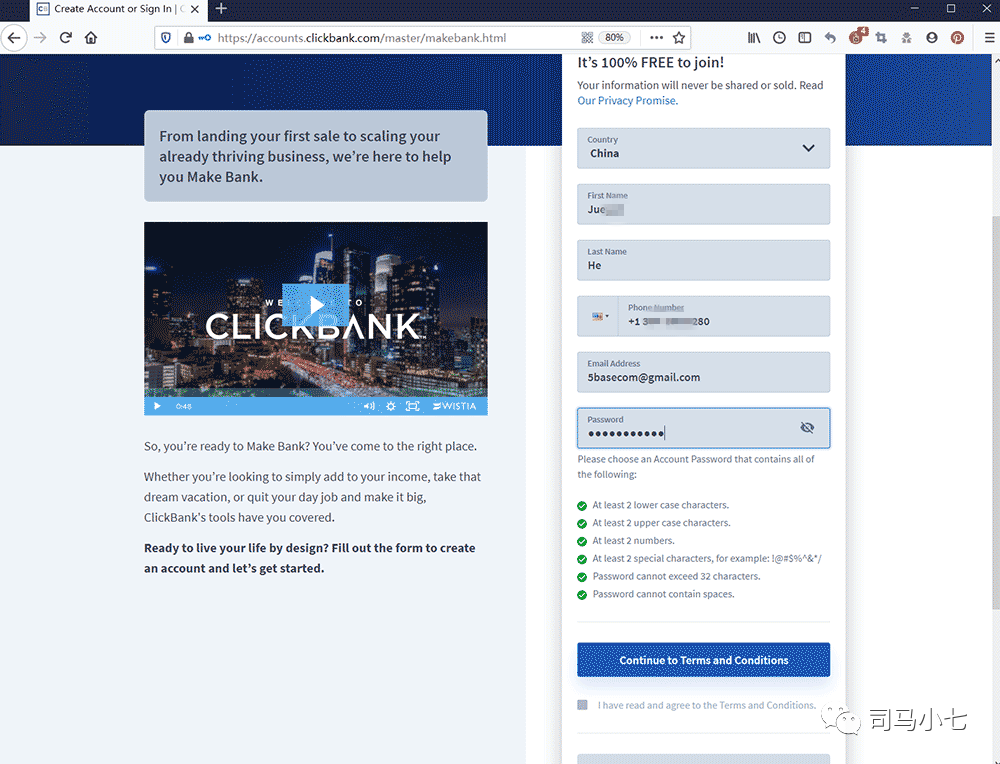Open the tracking protection shield

point(166,38)
